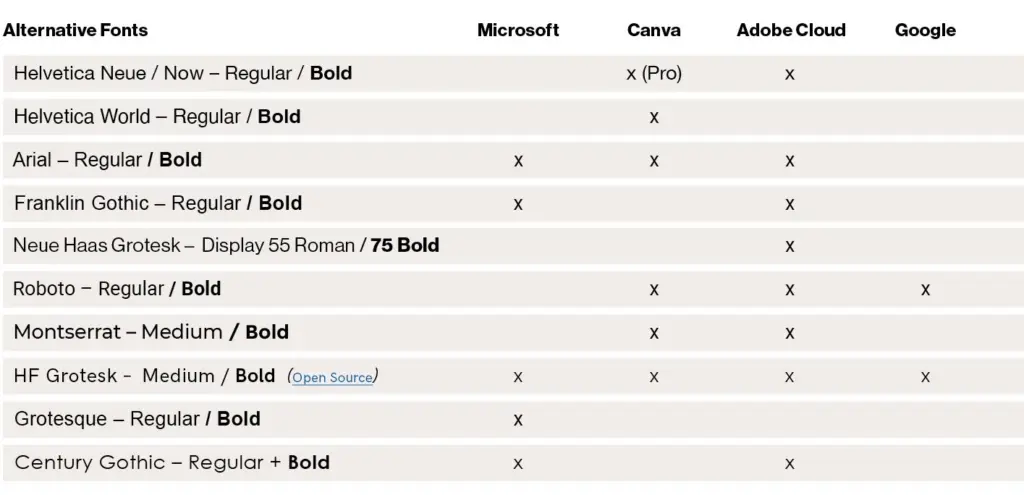
Task: Select the Montserrat Medium / Bold row label
Action: (151, 332)
